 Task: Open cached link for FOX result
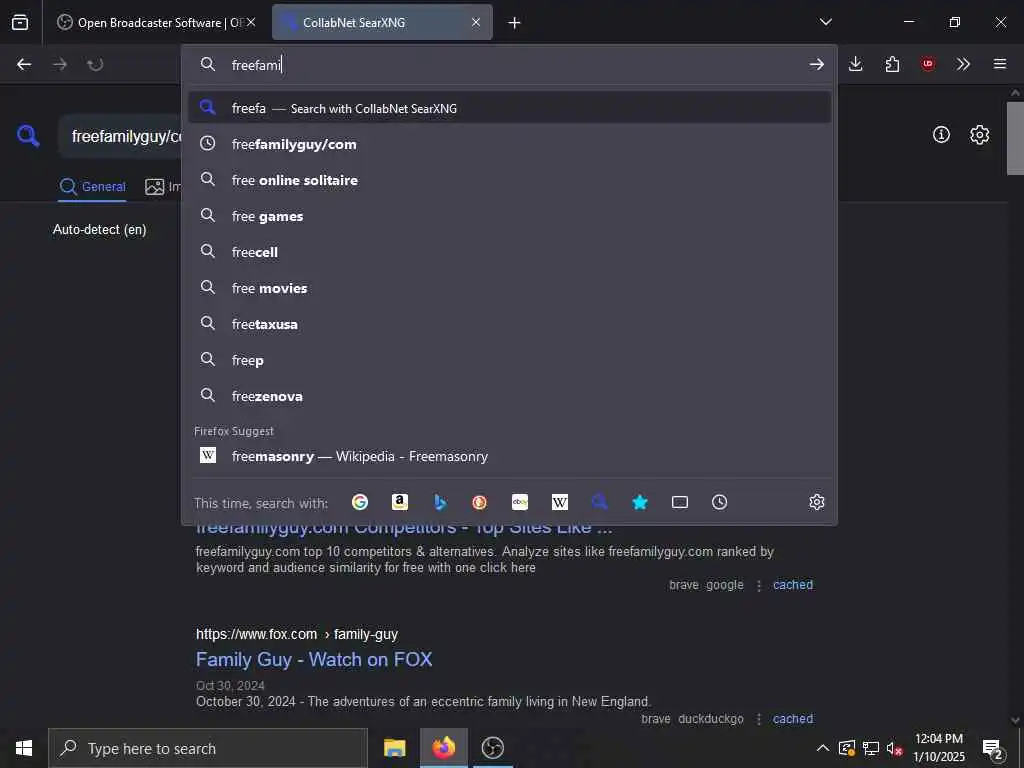[793, 718]
